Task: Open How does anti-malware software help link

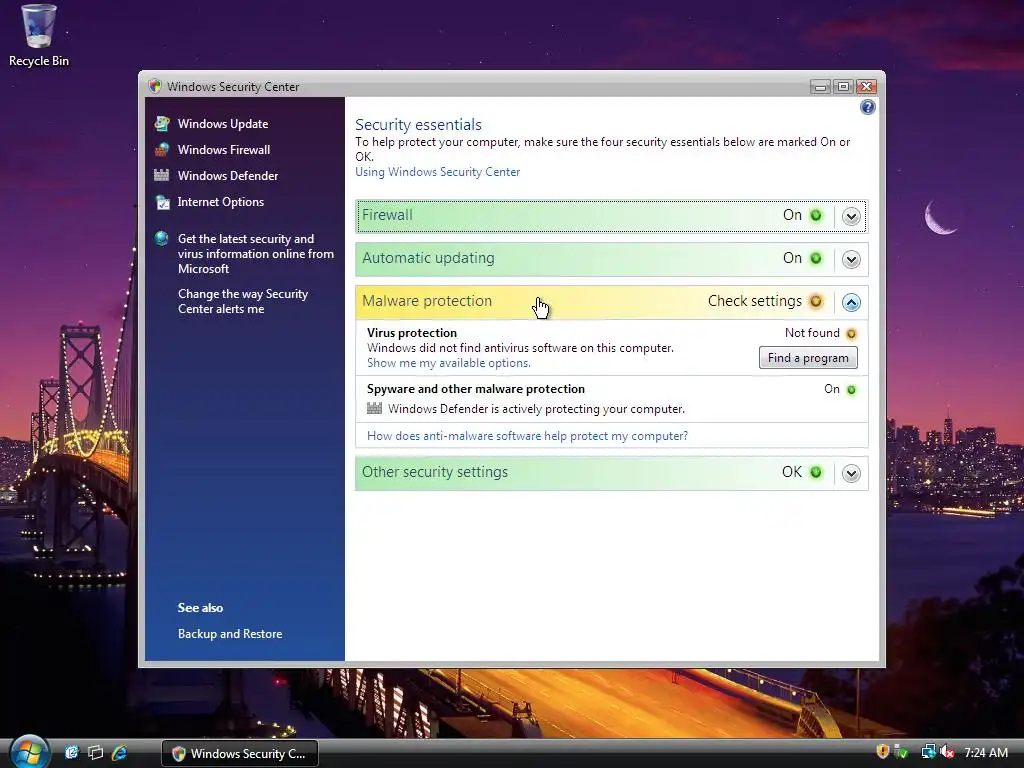Action: 527,436
